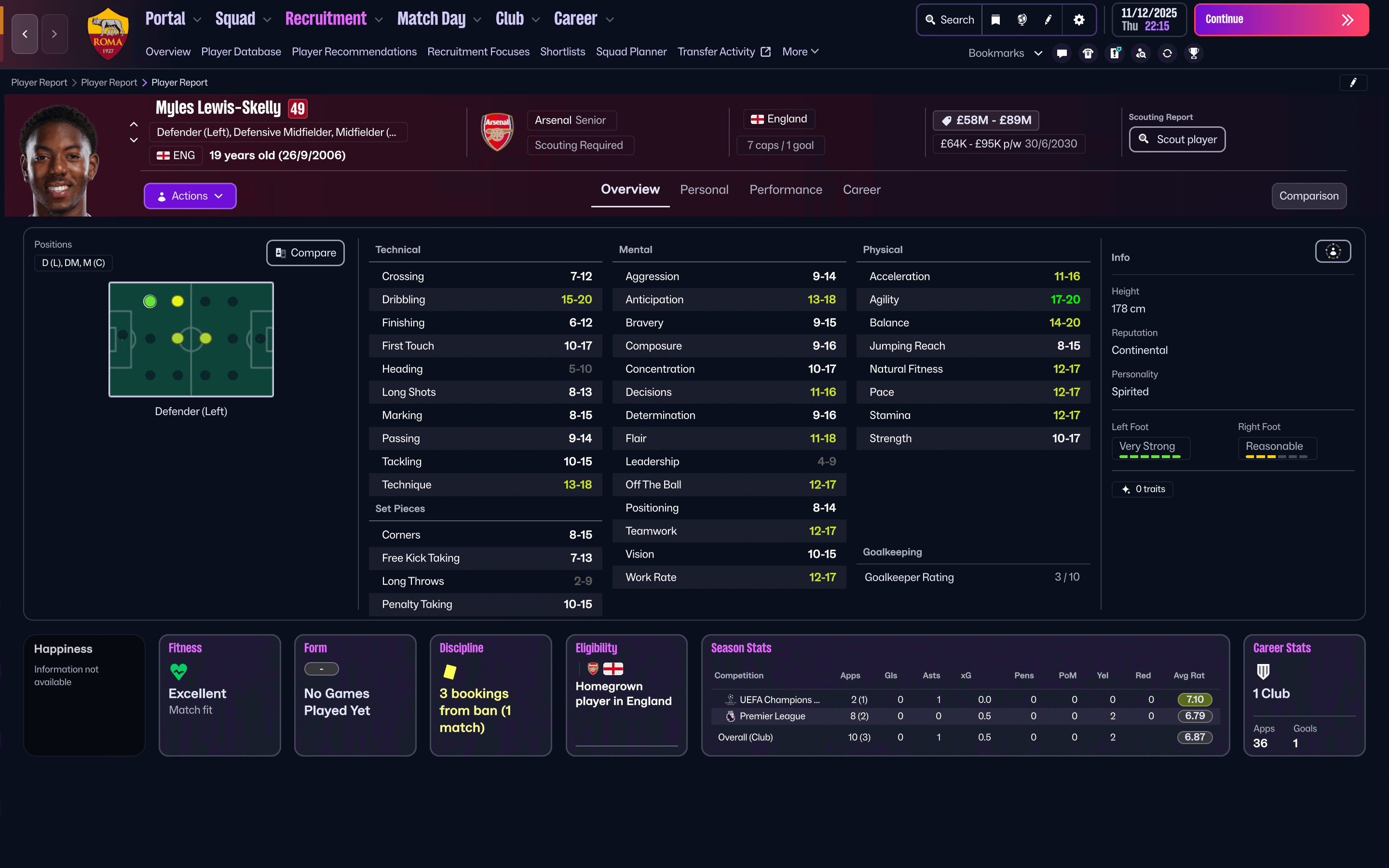Viewport: 1389px width, 868px height.
Task: Select the defensive midfielder position dot
Action: pyautogui.click(x=177, y=338)
